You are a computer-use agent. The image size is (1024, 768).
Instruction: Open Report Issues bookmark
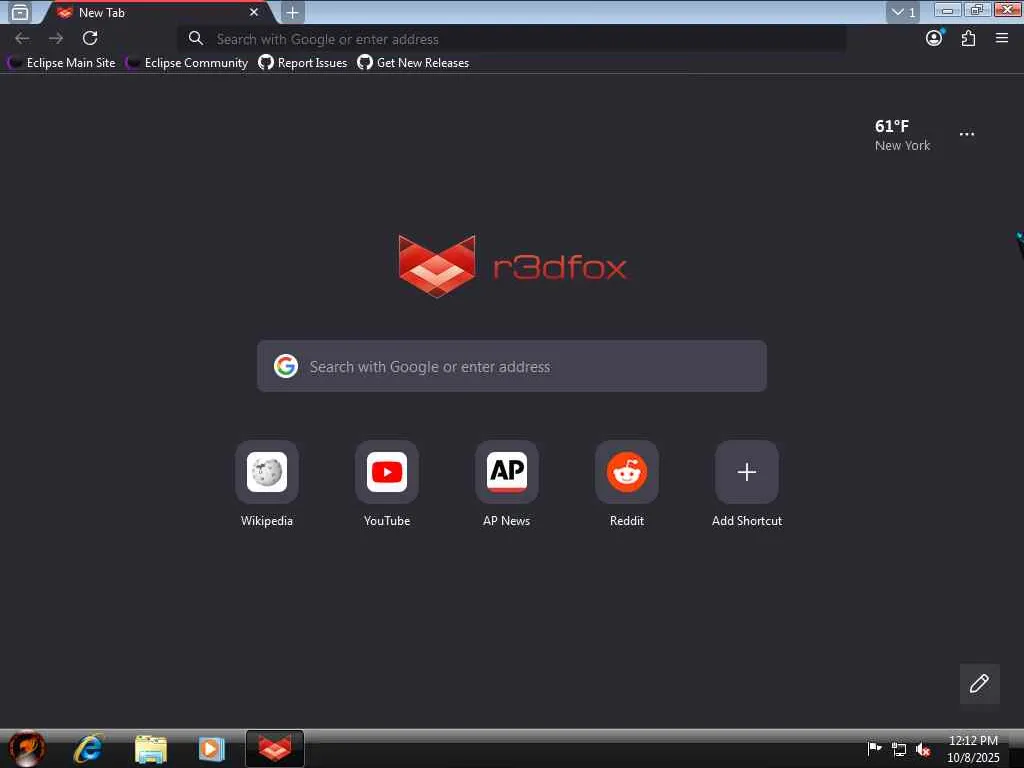(302, 63)
